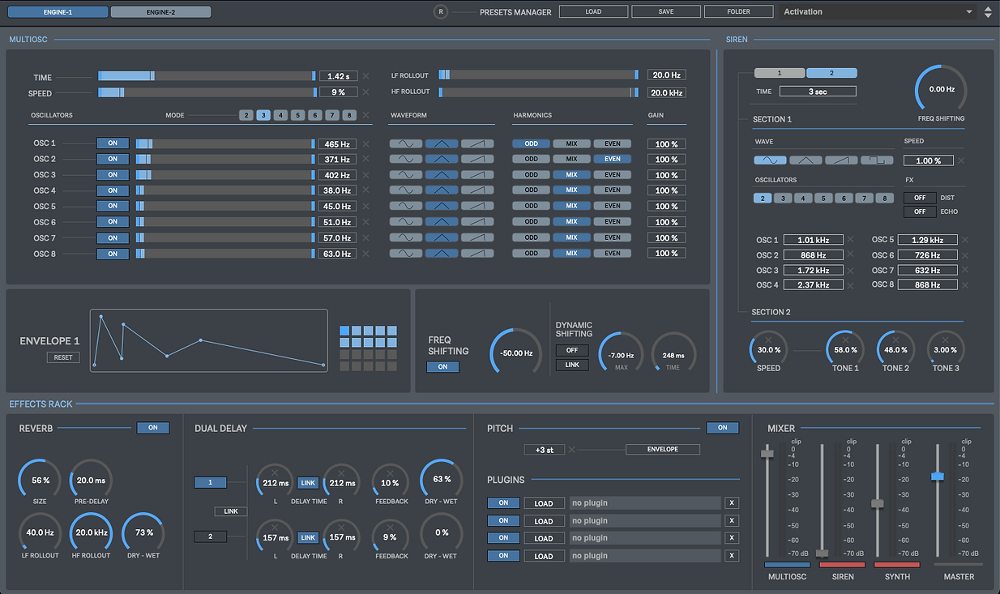Switch to the ENGINE-2 tab

161,11
